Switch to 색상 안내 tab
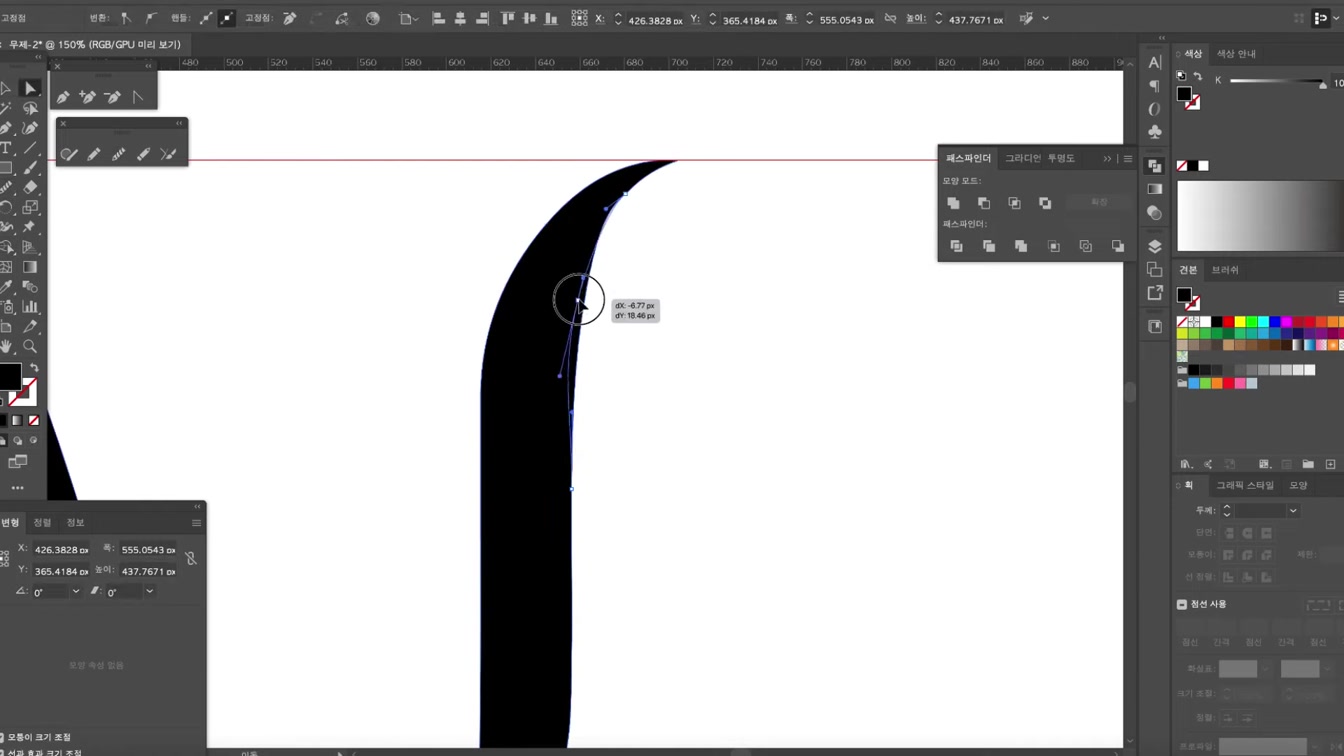1344x756 pixels. tap(1236, 53)
